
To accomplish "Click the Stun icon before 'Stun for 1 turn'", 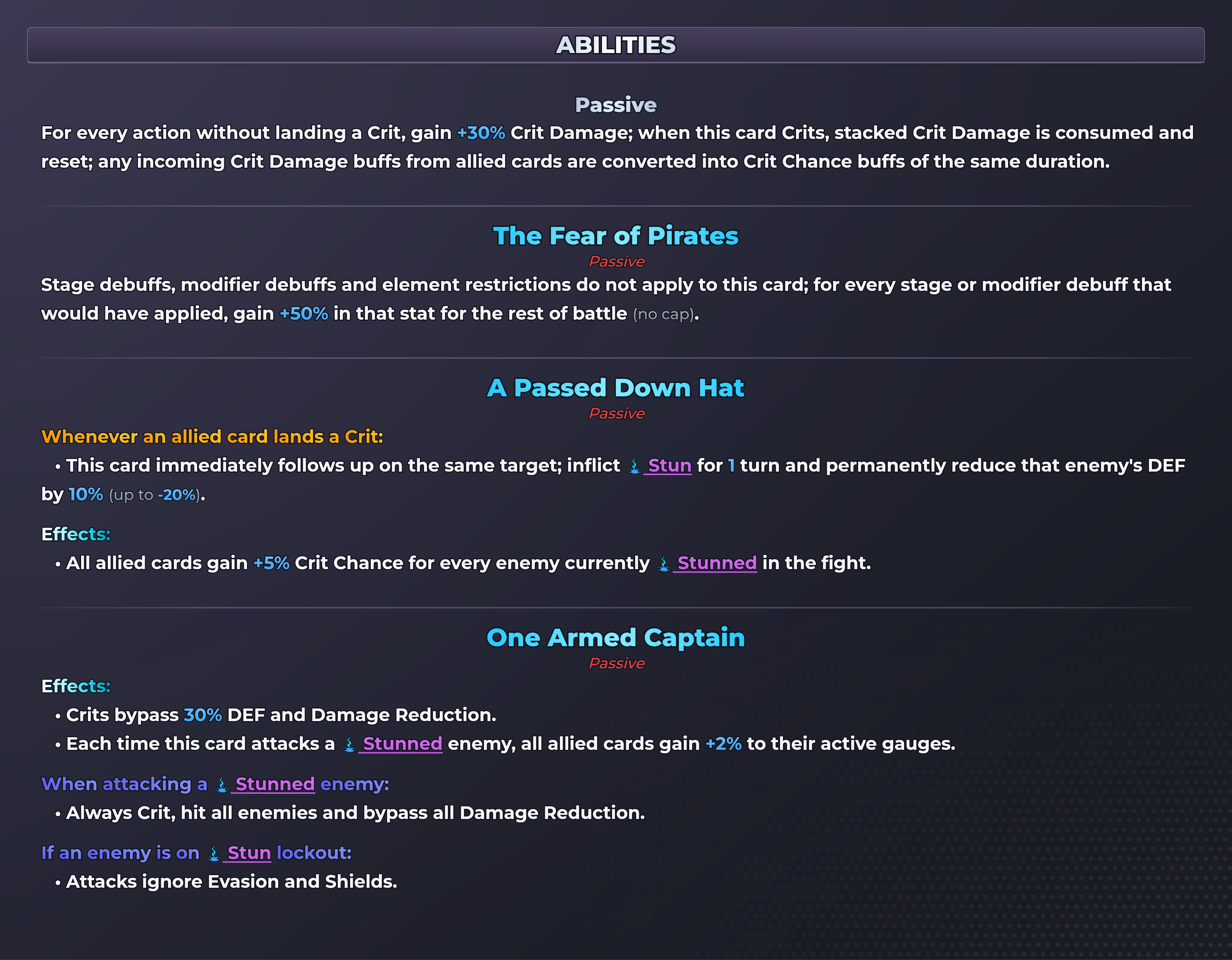I will (634, 466).
